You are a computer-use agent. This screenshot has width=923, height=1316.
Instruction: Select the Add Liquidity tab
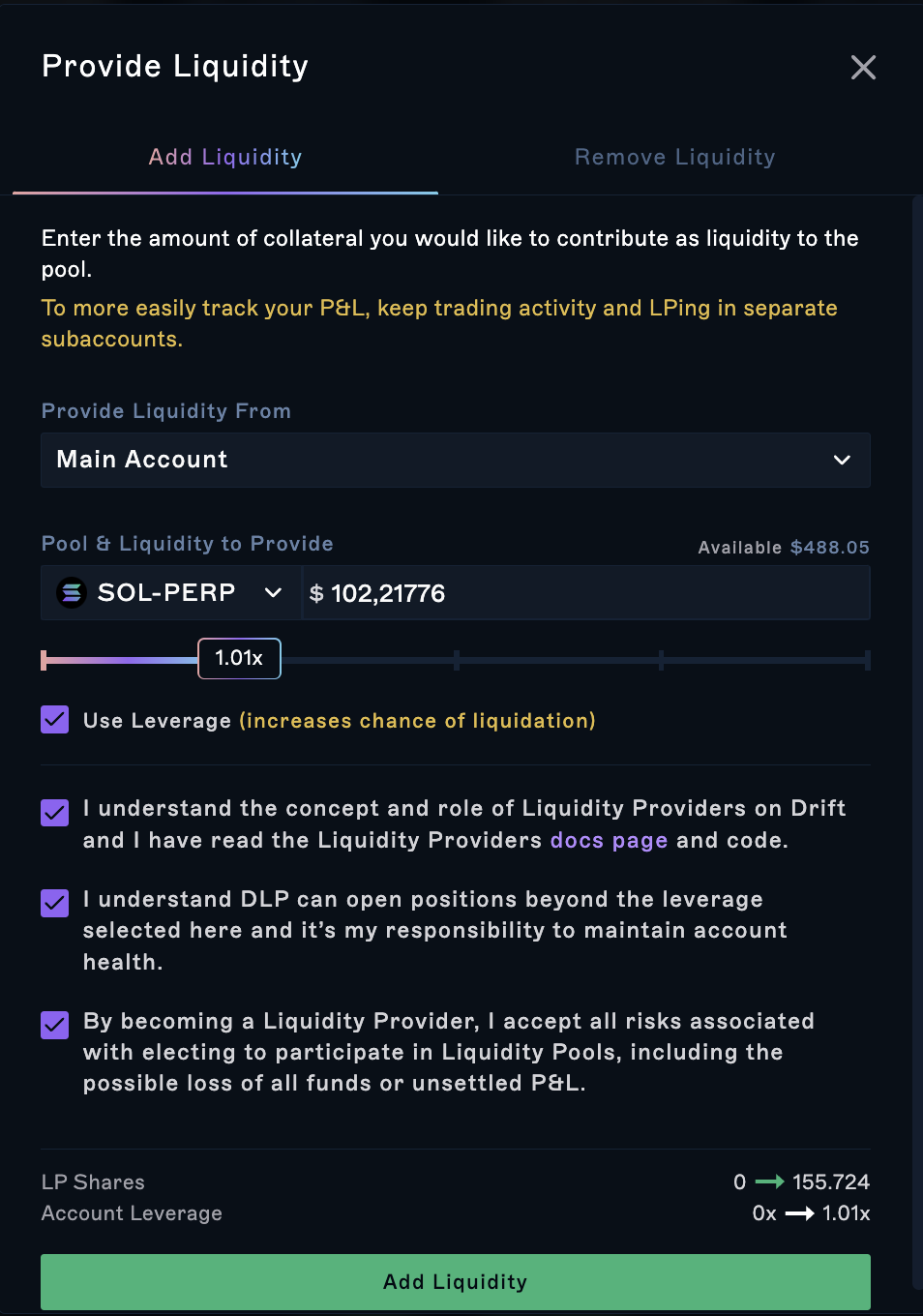[225, 157]
